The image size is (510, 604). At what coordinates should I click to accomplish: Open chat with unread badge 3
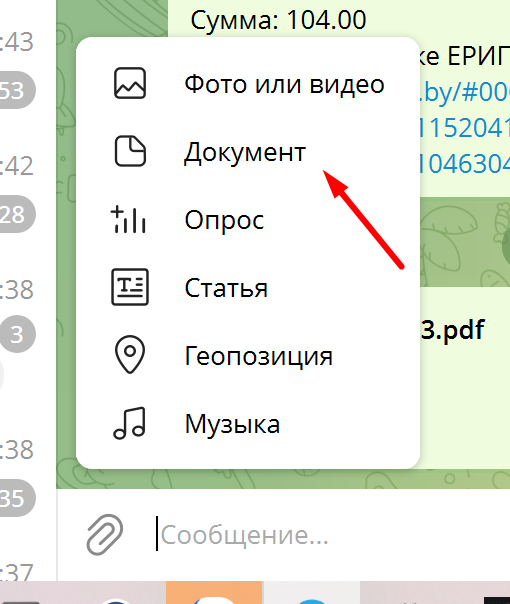pos(17,334)
